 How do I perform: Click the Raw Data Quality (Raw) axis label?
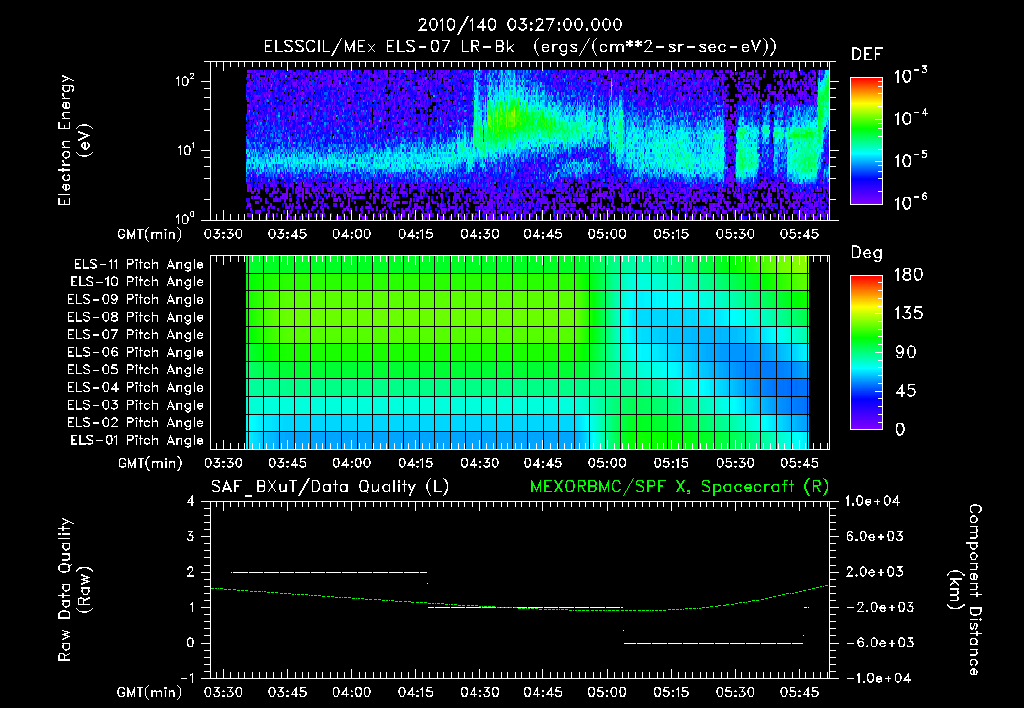[74, 590]
